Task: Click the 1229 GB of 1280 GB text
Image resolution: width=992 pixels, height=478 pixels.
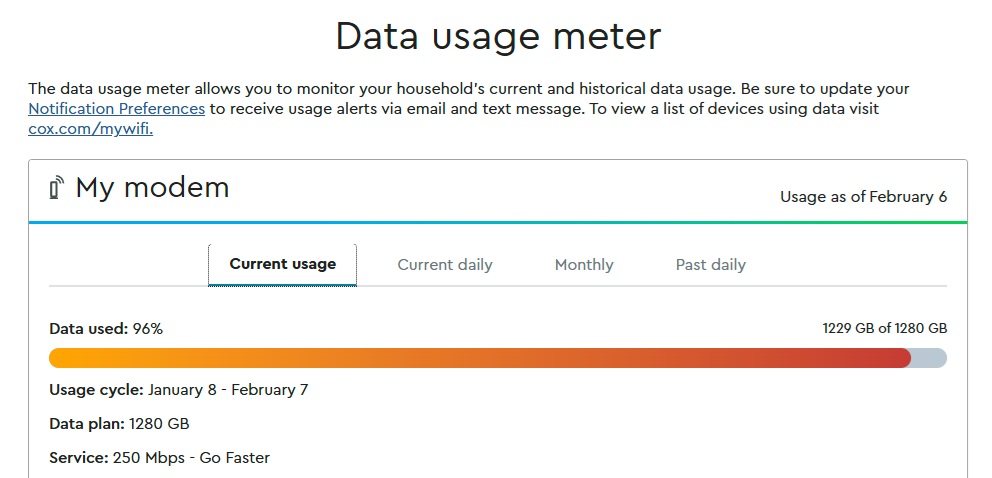Action: click(x=884, y=328)
